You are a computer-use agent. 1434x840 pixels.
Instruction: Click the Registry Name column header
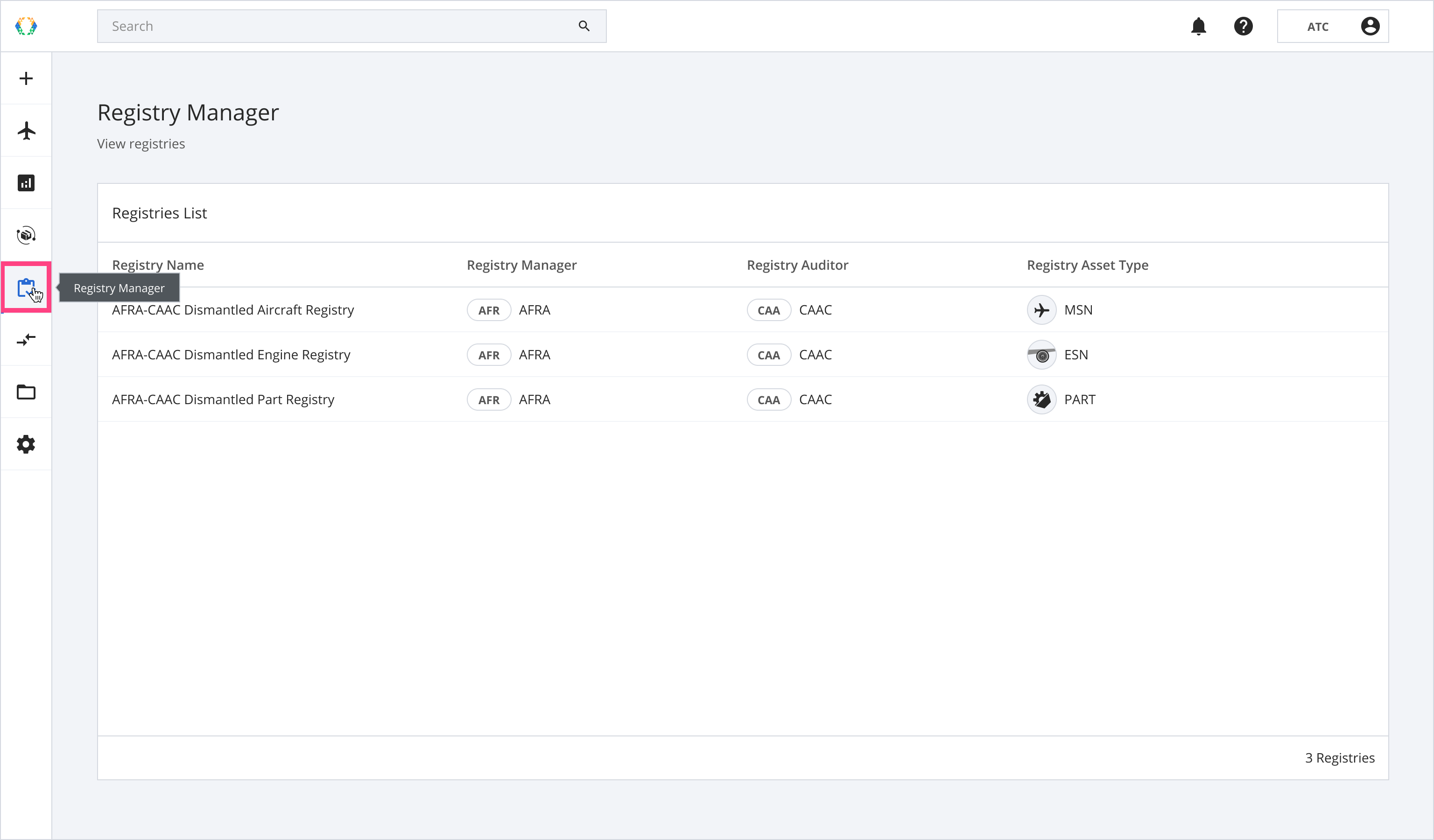pos(158,265)
